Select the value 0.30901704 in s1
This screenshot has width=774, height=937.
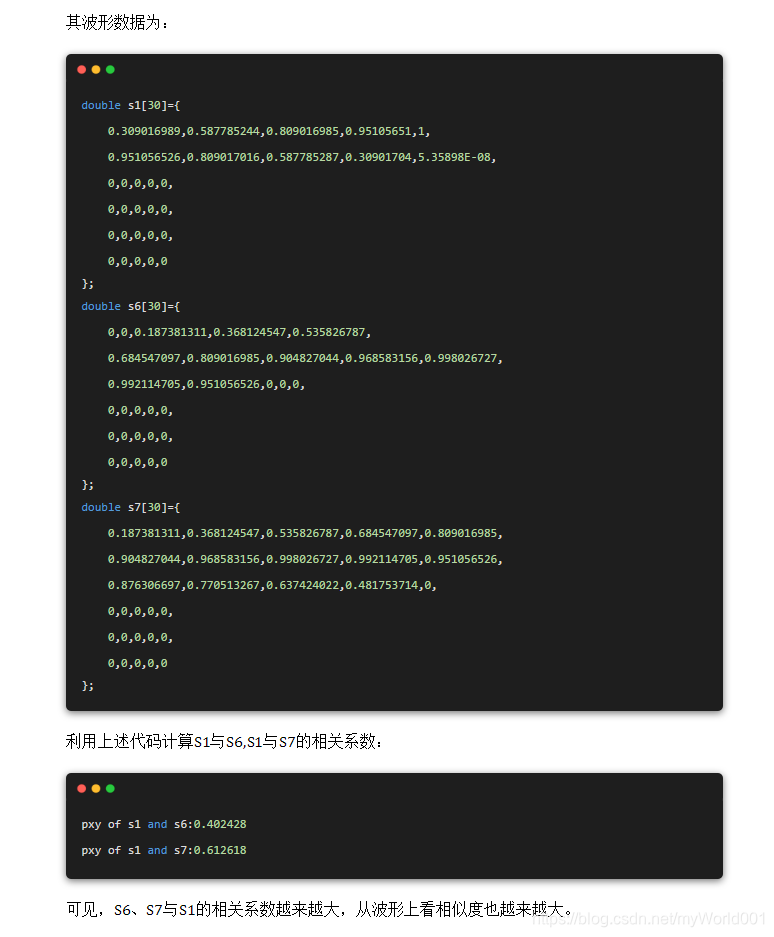pyautogui.click(x=378, y=157)
